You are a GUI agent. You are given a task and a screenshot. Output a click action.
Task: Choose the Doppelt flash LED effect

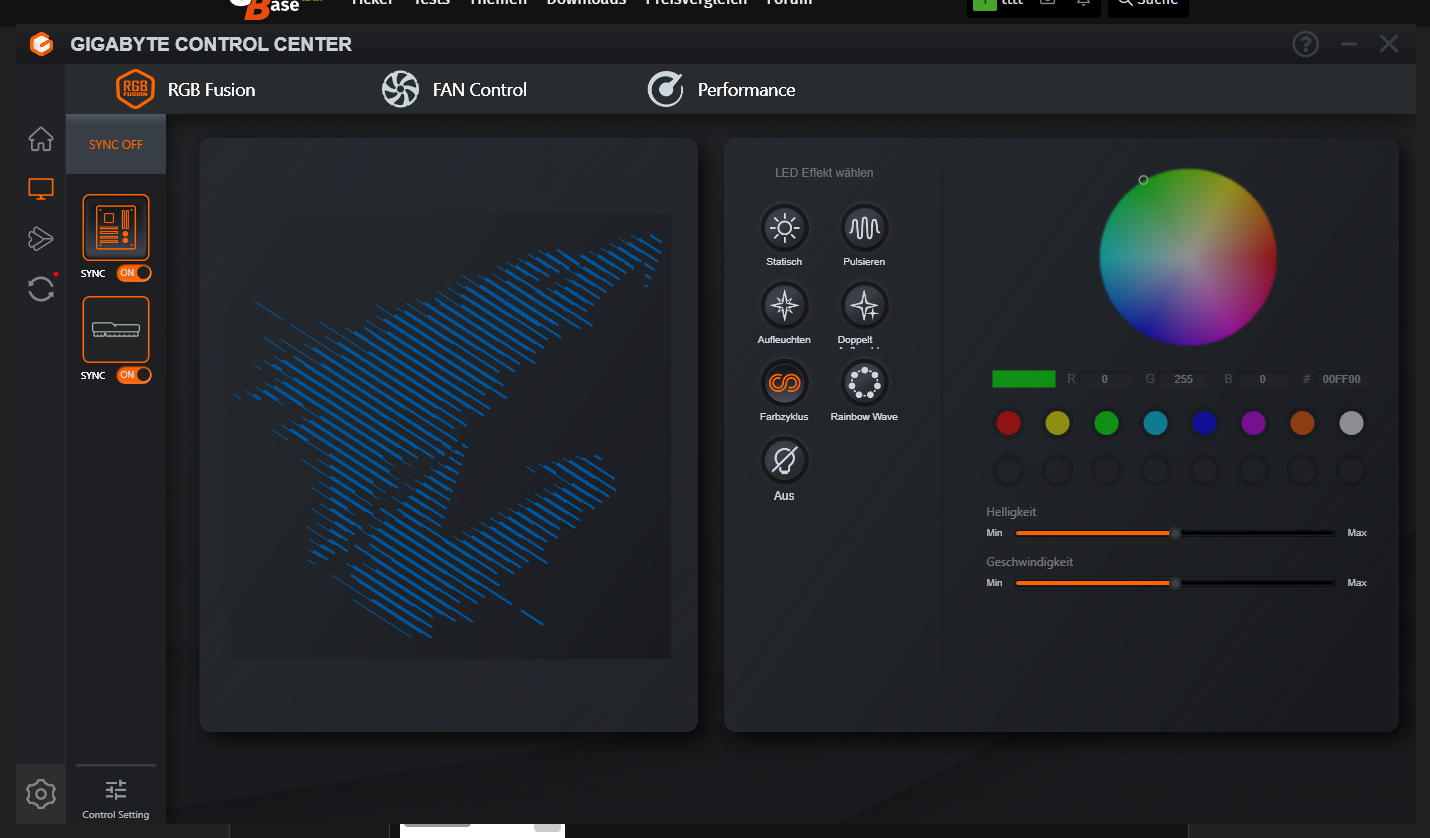pyautogui.click(x=864, y=306)
